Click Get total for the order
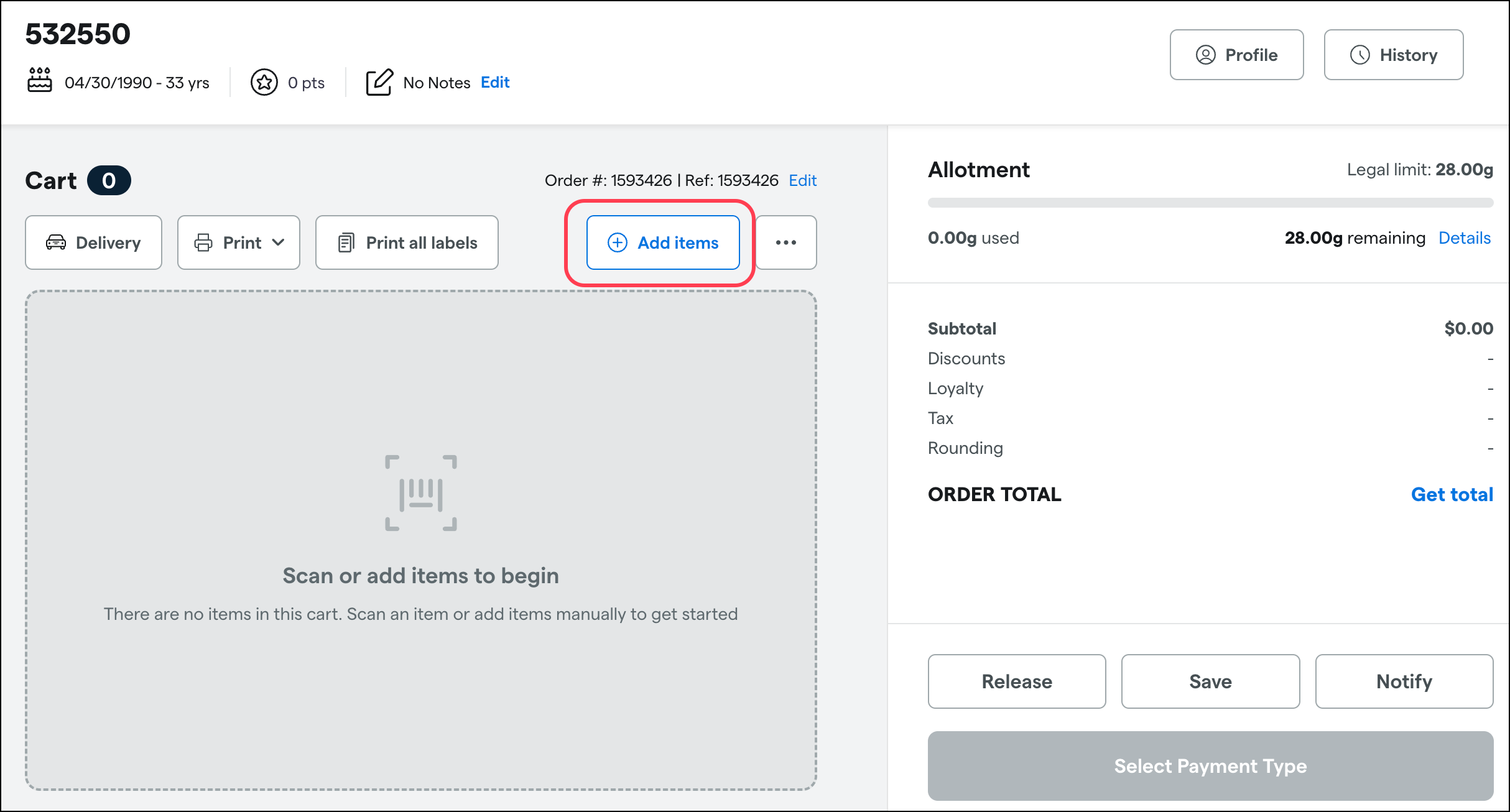Image resolution: width=1510 pixels, height=812 pixels. point(1452,494)
